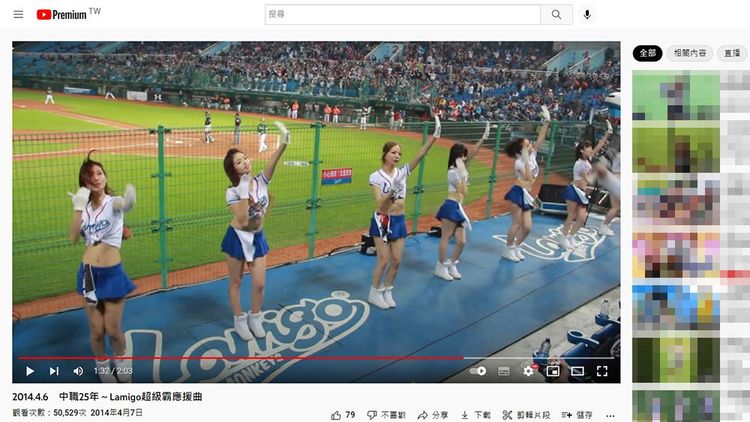Click the 1:32 / 2:03 time display
The image size is (750, 422).
tap(113, 371)
